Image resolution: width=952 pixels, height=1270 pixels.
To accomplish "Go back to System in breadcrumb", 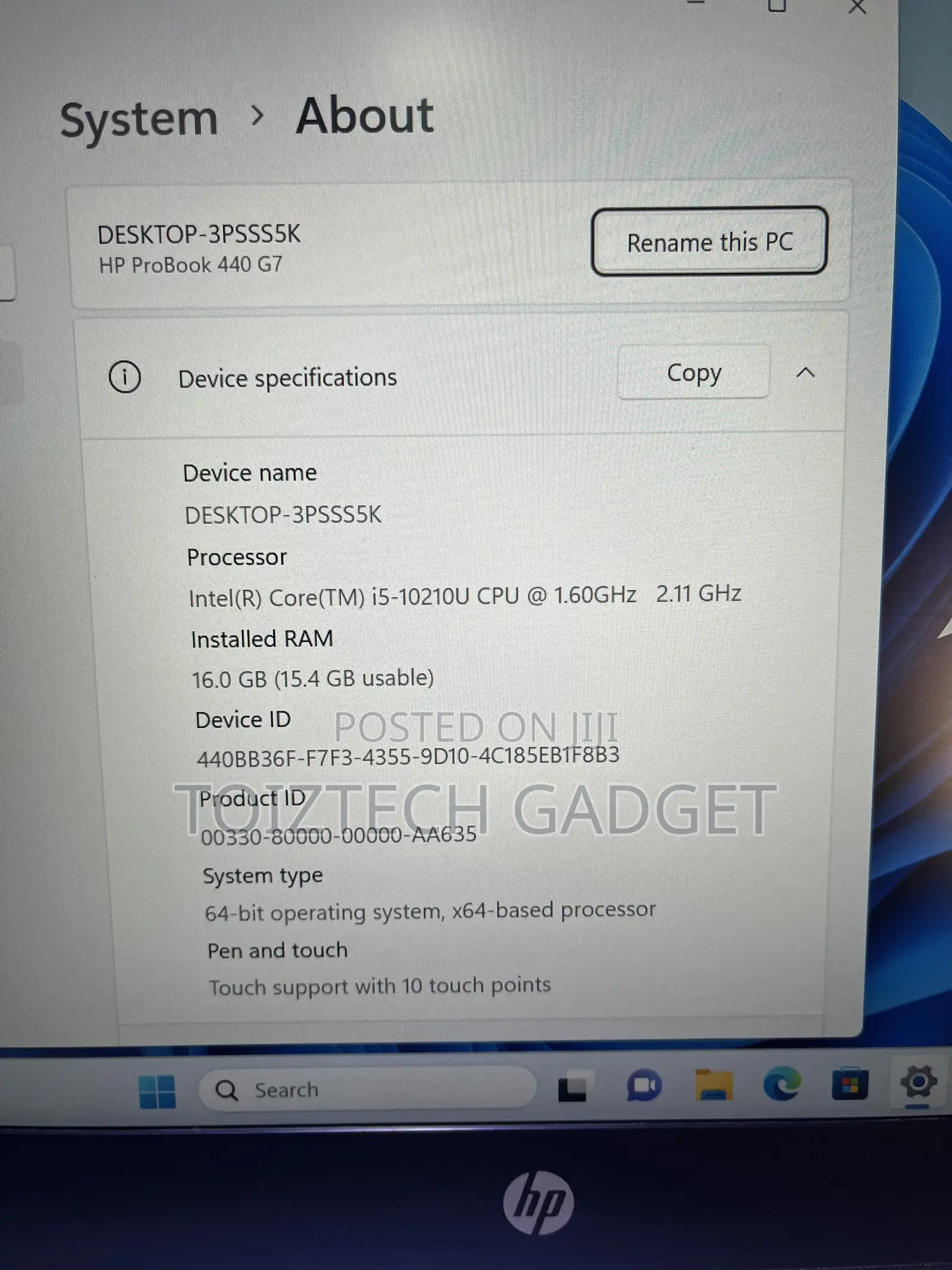I will (139, 121).
